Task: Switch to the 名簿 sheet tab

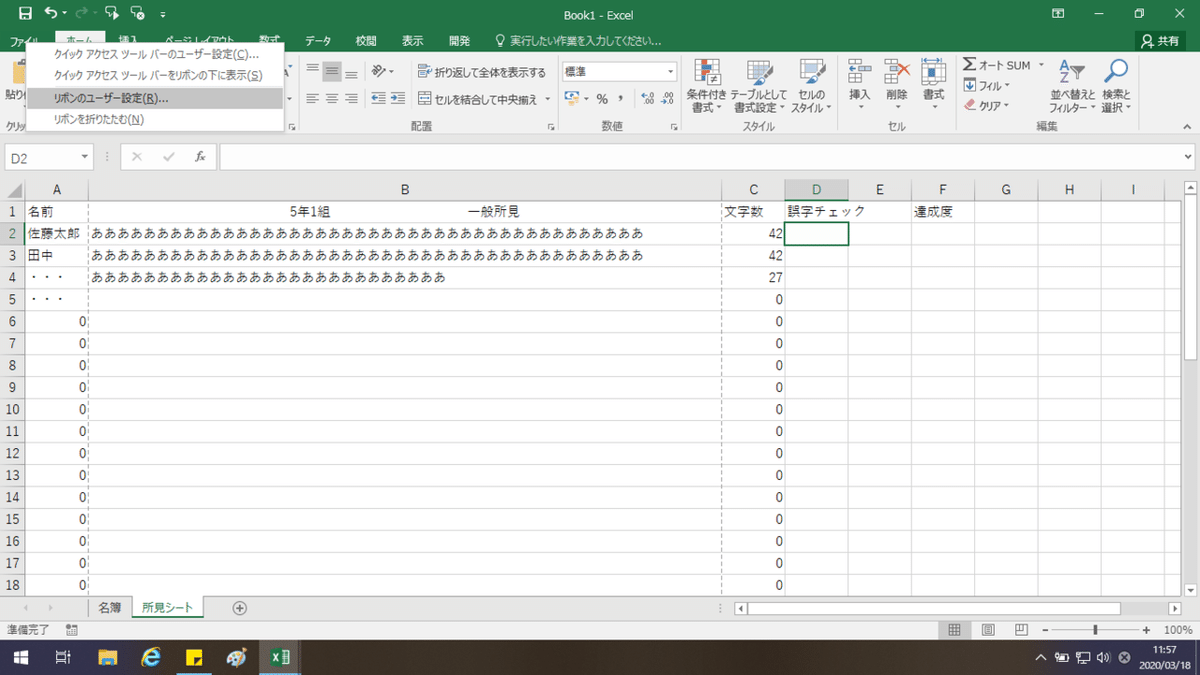Action: click(x=109, y=607)
